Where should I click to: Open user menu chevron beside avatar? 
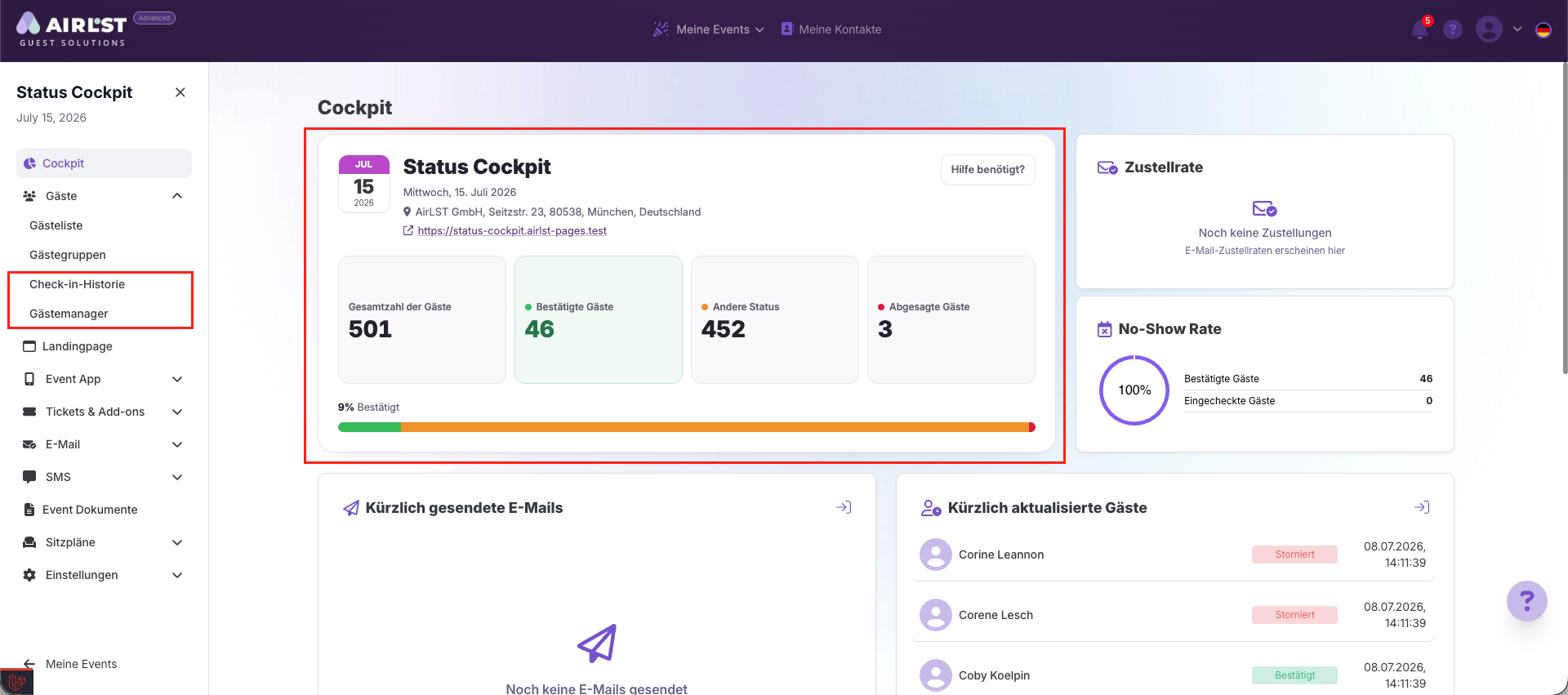(1517, 29)
